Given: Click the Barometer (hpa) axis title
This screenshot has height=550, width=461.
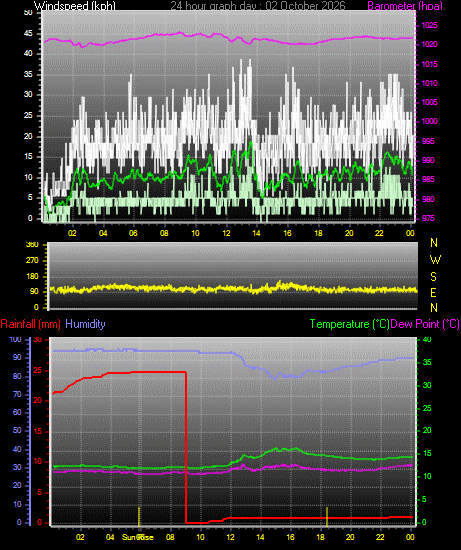Looking at the screenshot, I should tap(405, 6).
